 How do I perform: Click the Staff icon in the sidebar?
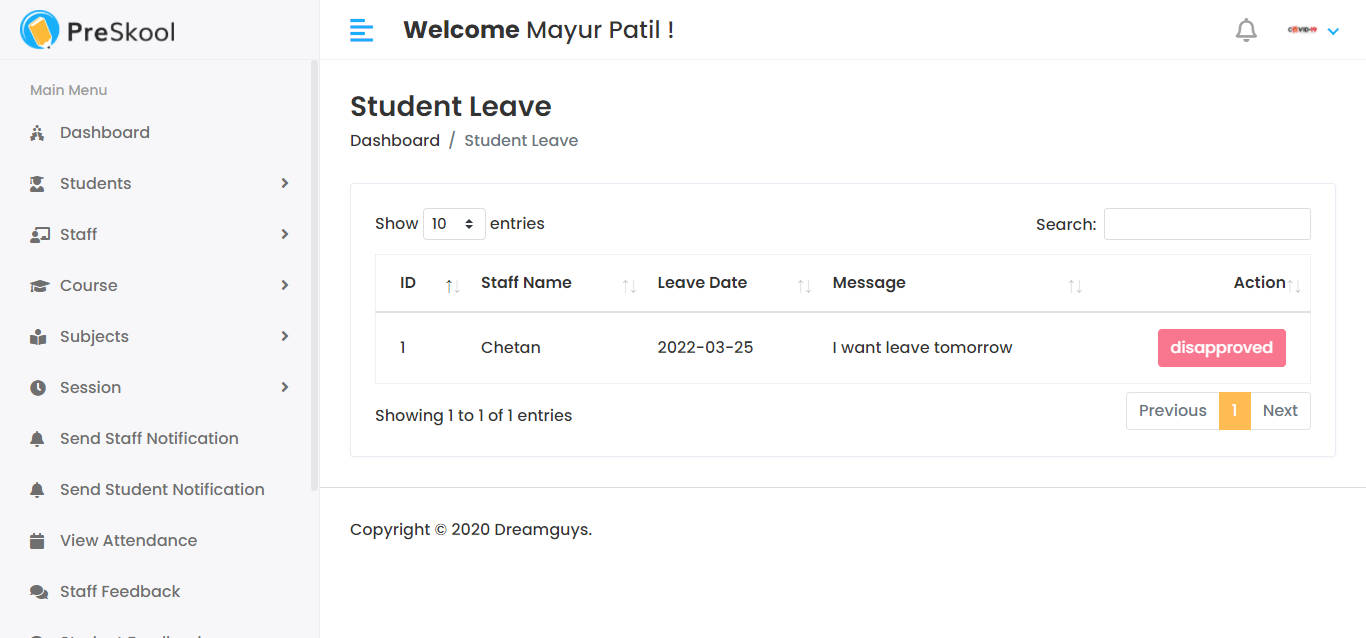[36, 234]
